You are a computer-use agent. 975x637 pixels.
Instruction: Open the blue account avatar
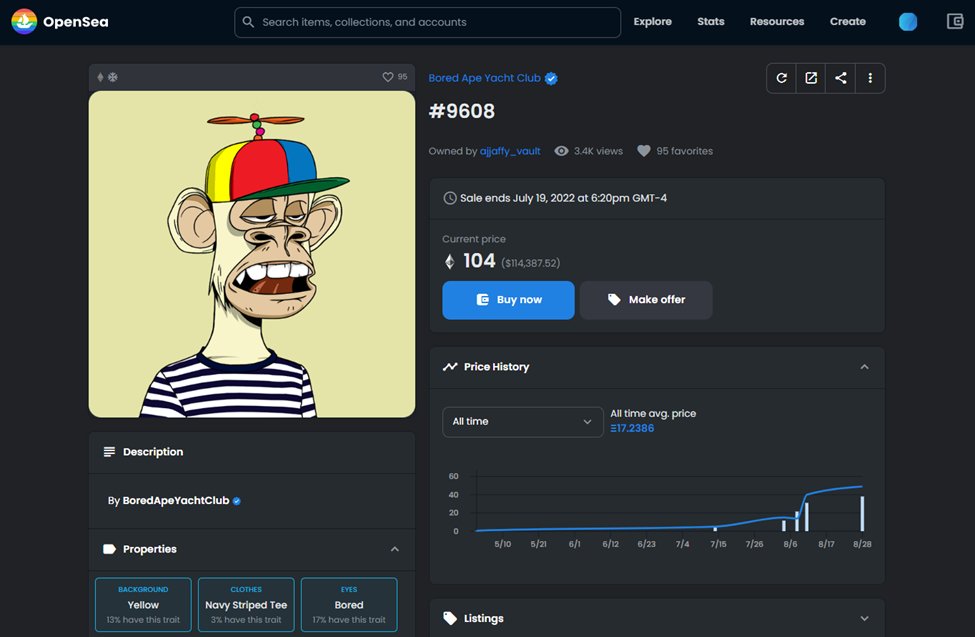[908, 22]
